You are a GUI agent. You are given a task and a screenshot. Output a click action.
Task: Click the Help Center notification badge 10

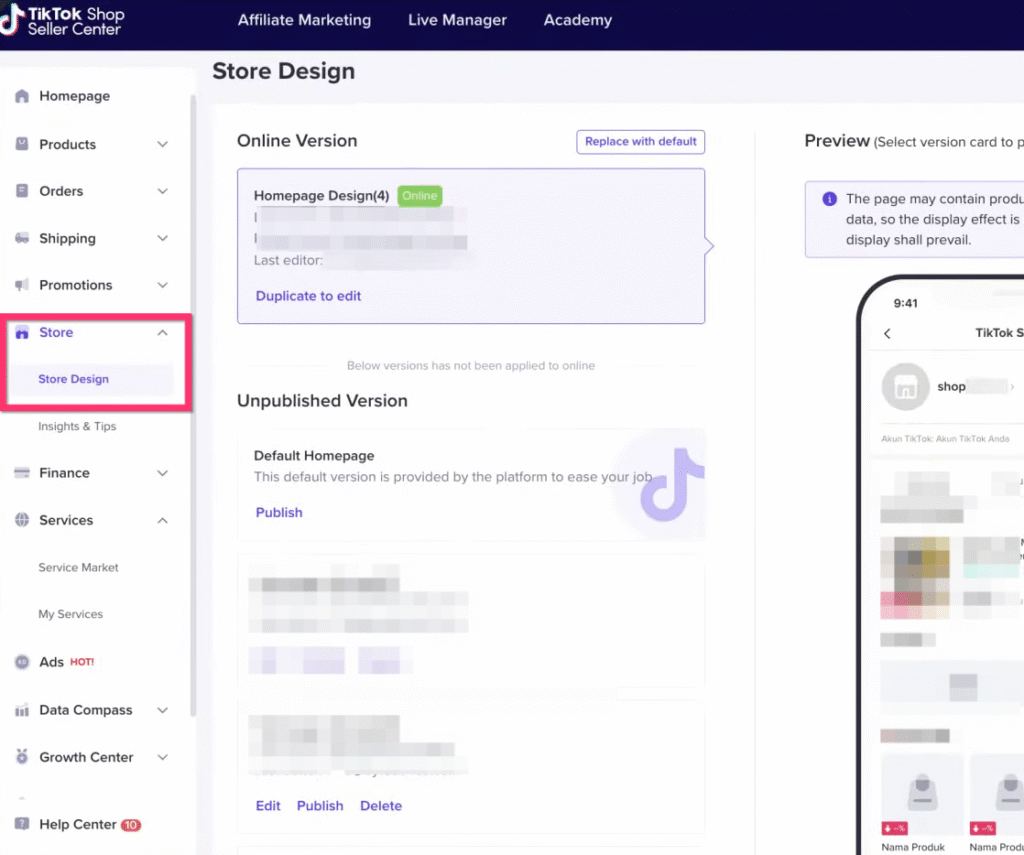[x=131, y=824]
